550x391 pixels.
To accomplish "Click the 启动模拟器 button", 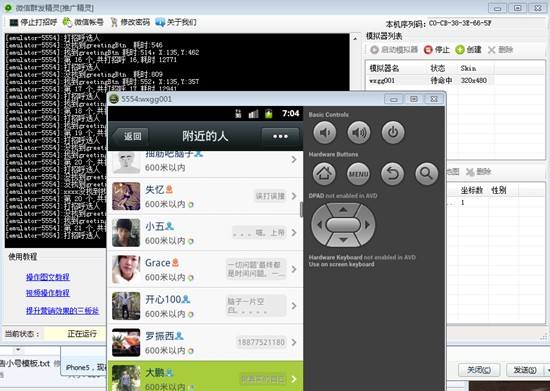I will point(394,50).
